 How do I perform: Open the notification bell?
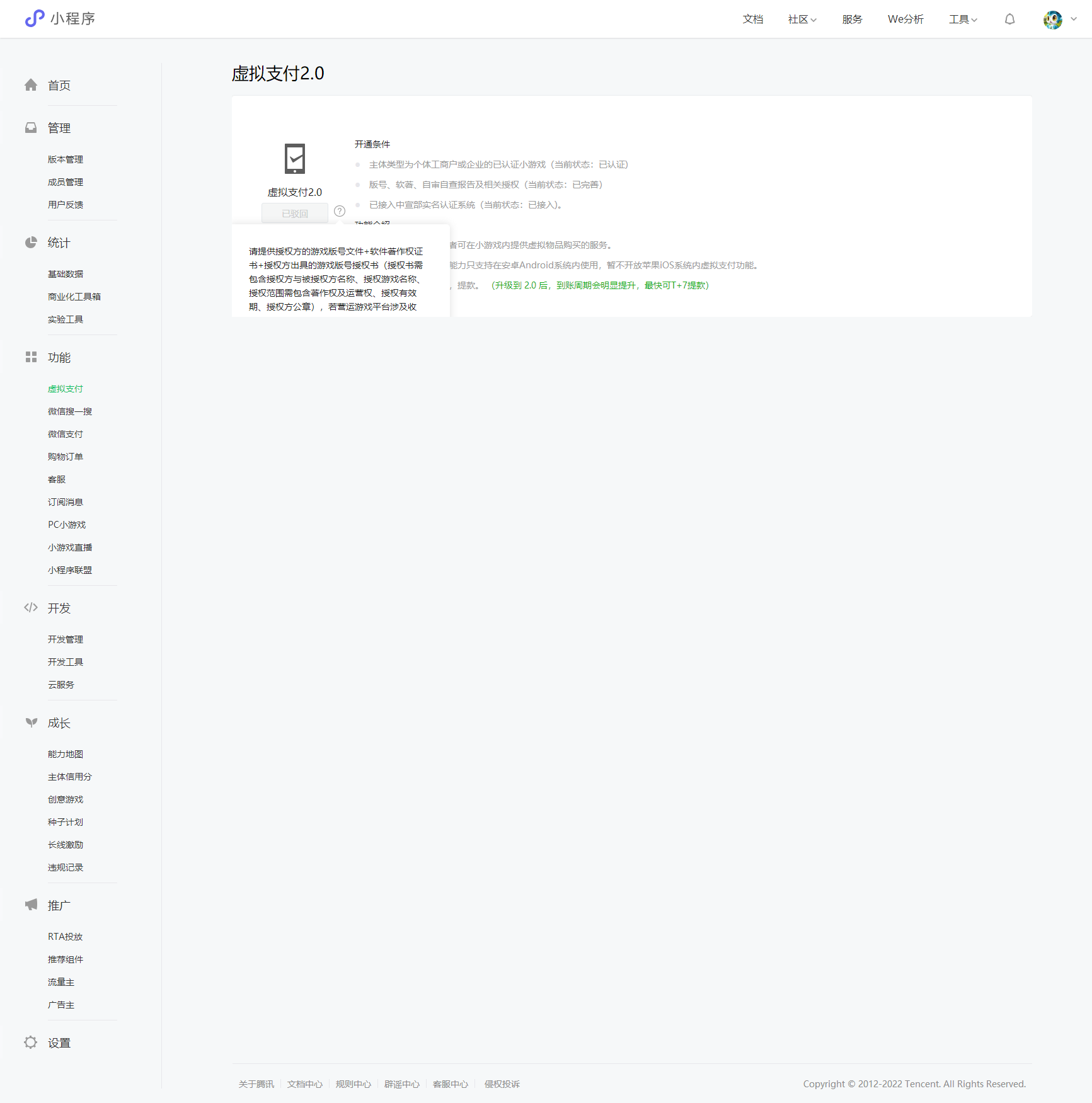coord(1009,19)
